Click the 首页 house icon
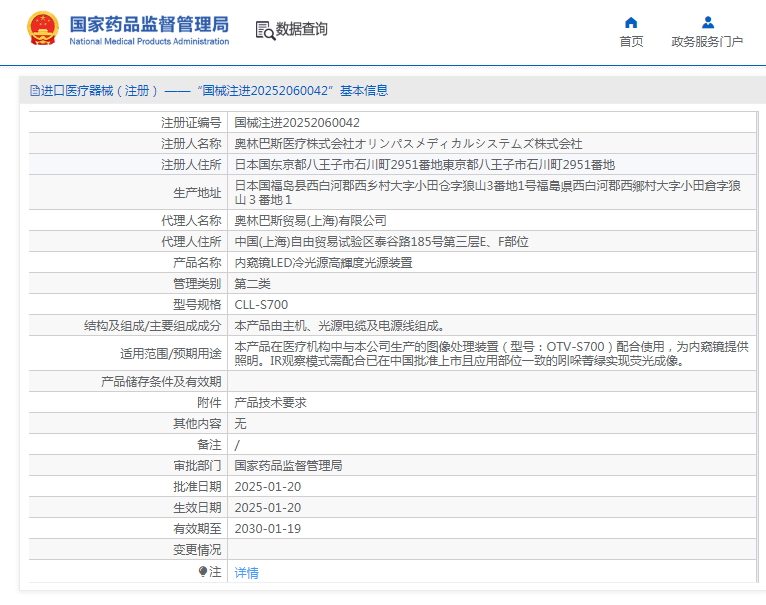 click(631, 22)
